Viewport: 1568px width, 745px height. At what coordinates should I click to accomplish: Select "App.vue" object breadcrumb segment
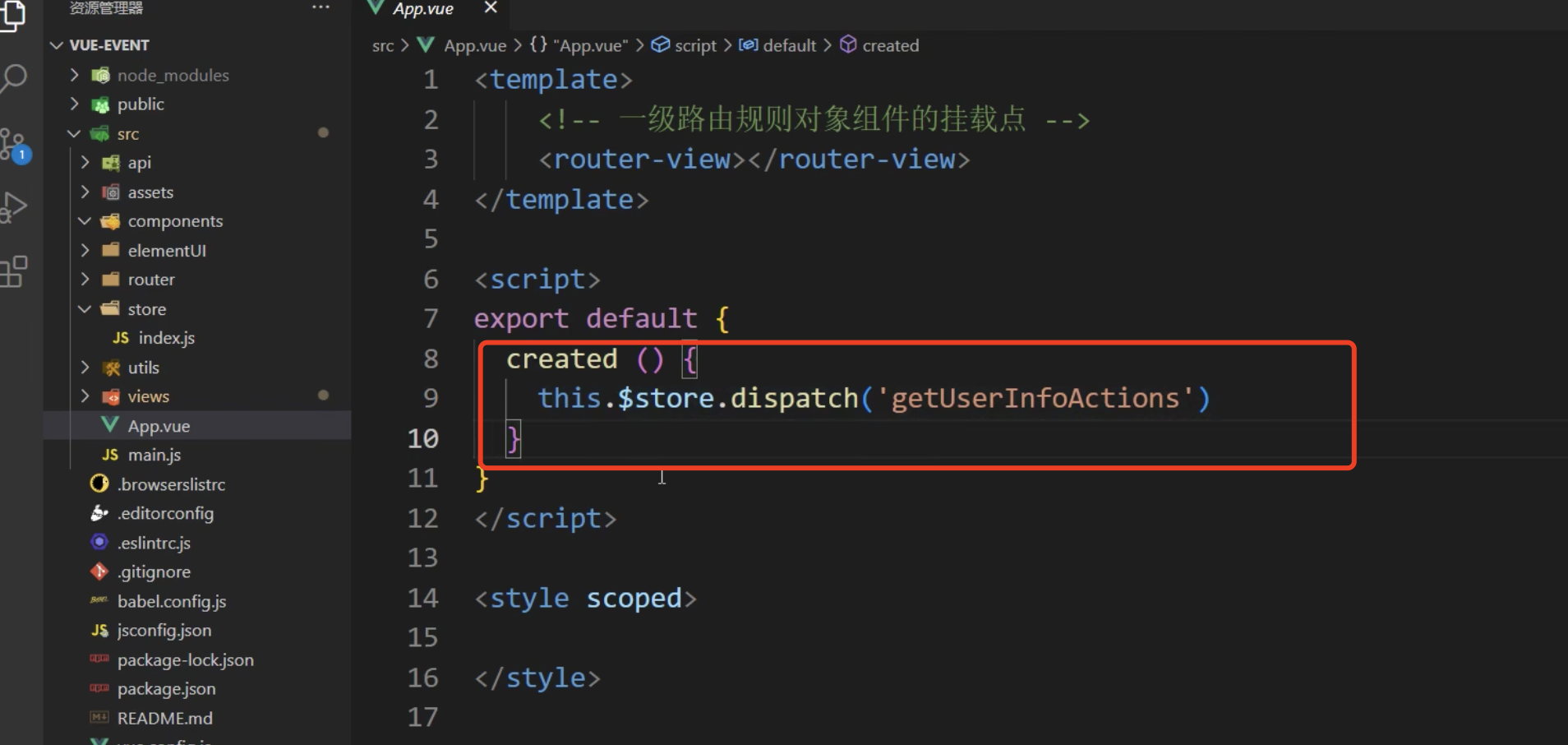[590, 46]
